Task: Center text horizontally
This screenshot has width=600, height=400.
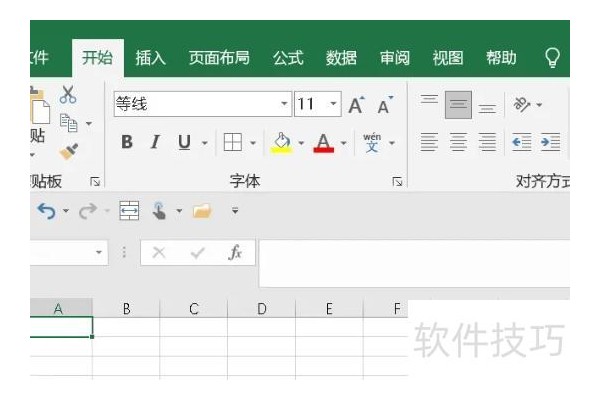Action: coord(458,142)
